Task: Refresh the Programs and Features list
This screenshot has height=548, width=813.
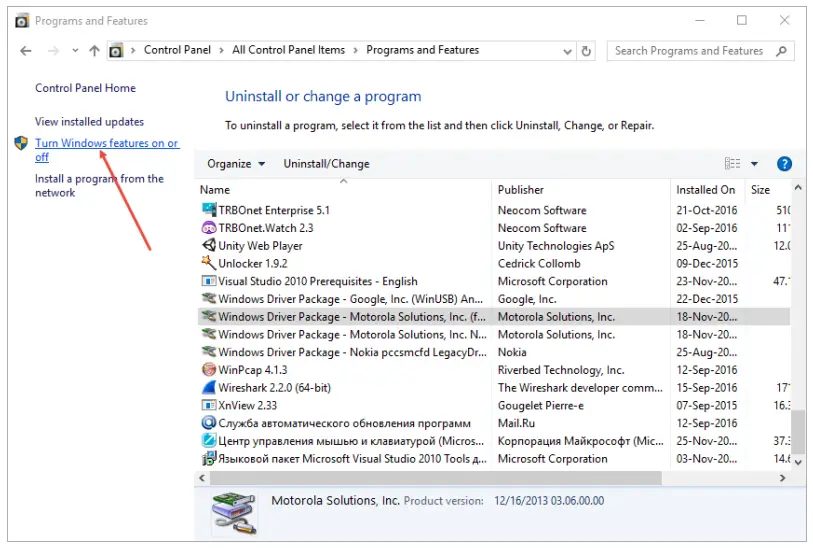Action: coord(586,51)
